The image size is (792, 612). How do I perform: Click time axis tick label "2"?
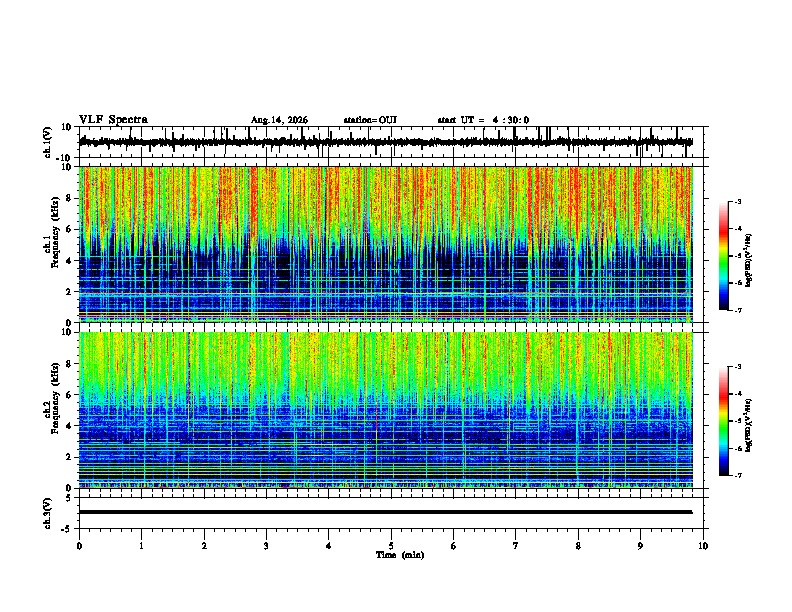coord(204,546)
